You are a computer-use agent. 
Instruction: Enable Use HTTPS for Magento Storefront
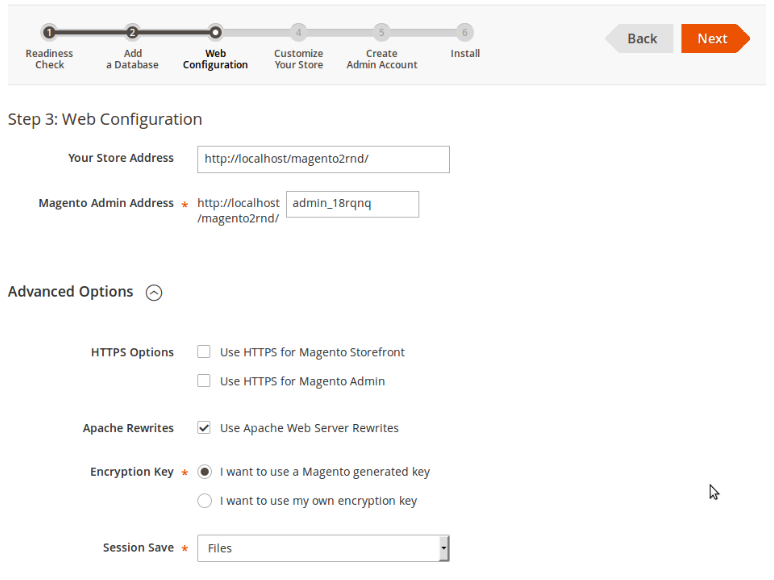click(x=204, y=351)
